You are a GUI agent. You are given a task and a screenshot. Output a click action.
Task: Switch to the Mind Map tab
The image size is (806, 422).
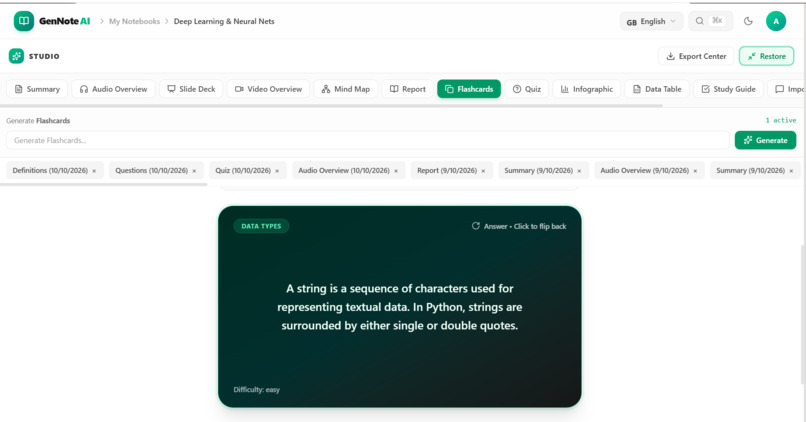[346, 89]
